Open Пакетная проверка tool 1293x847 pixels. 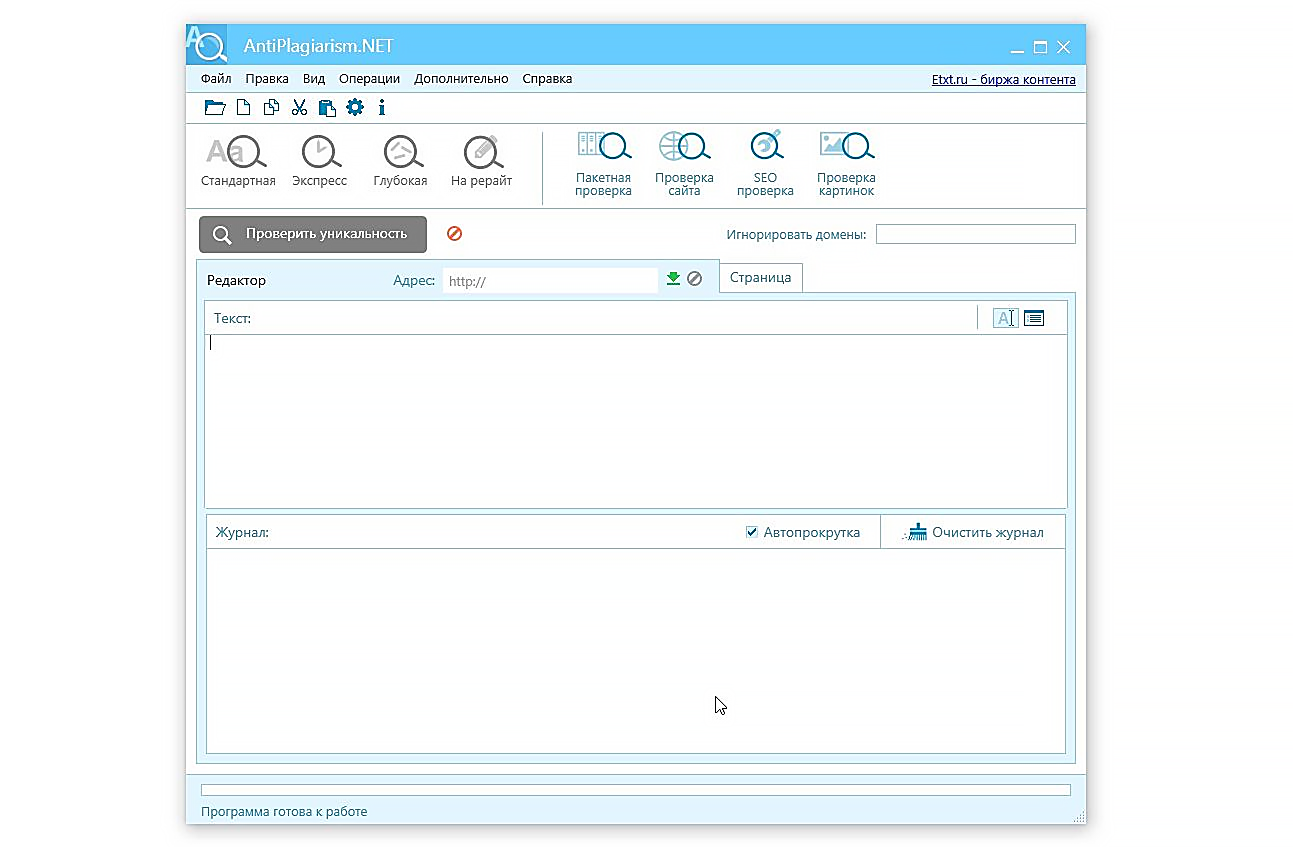[x=603, y=164]
